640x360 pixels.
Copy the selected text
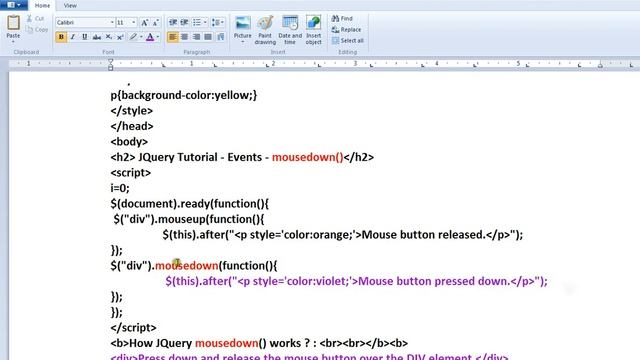[37, 29]
